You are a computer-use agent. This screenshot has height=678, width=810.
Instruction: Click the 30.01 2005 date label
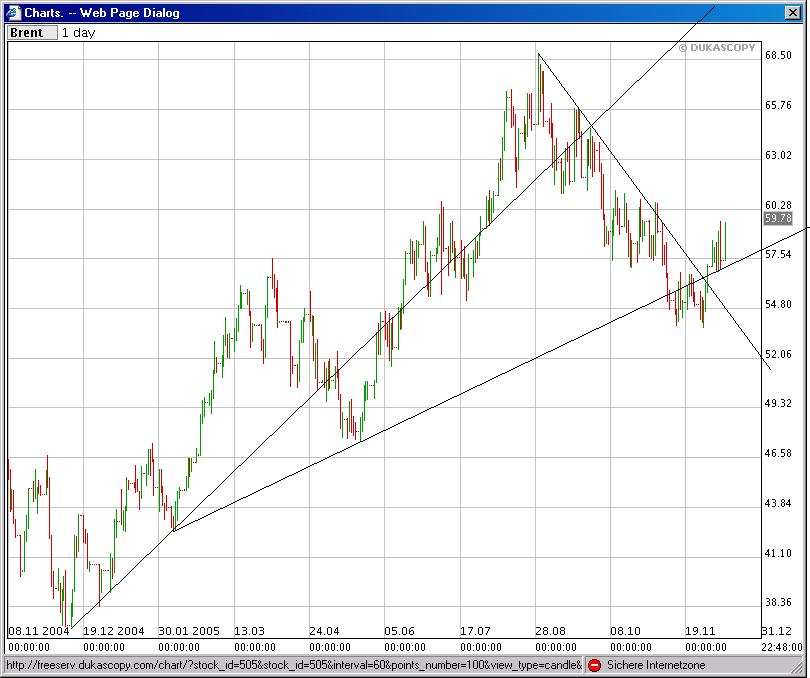189,631
